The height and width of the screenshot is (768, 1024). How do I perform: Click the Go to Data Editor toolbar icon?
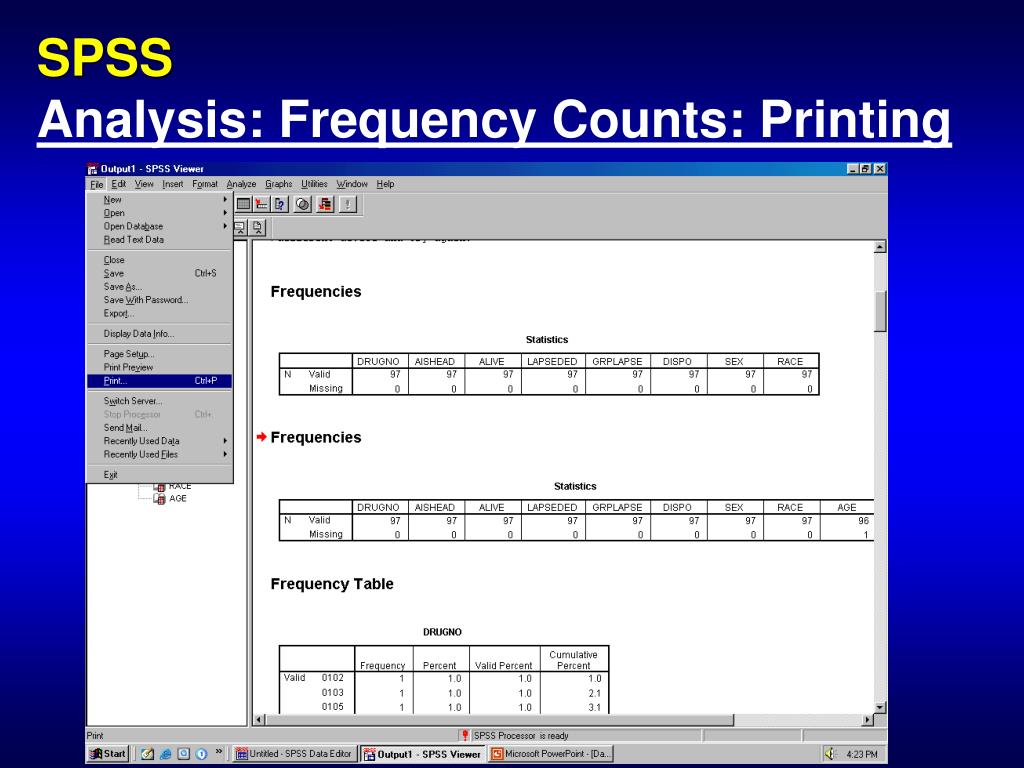click(244, 204)
